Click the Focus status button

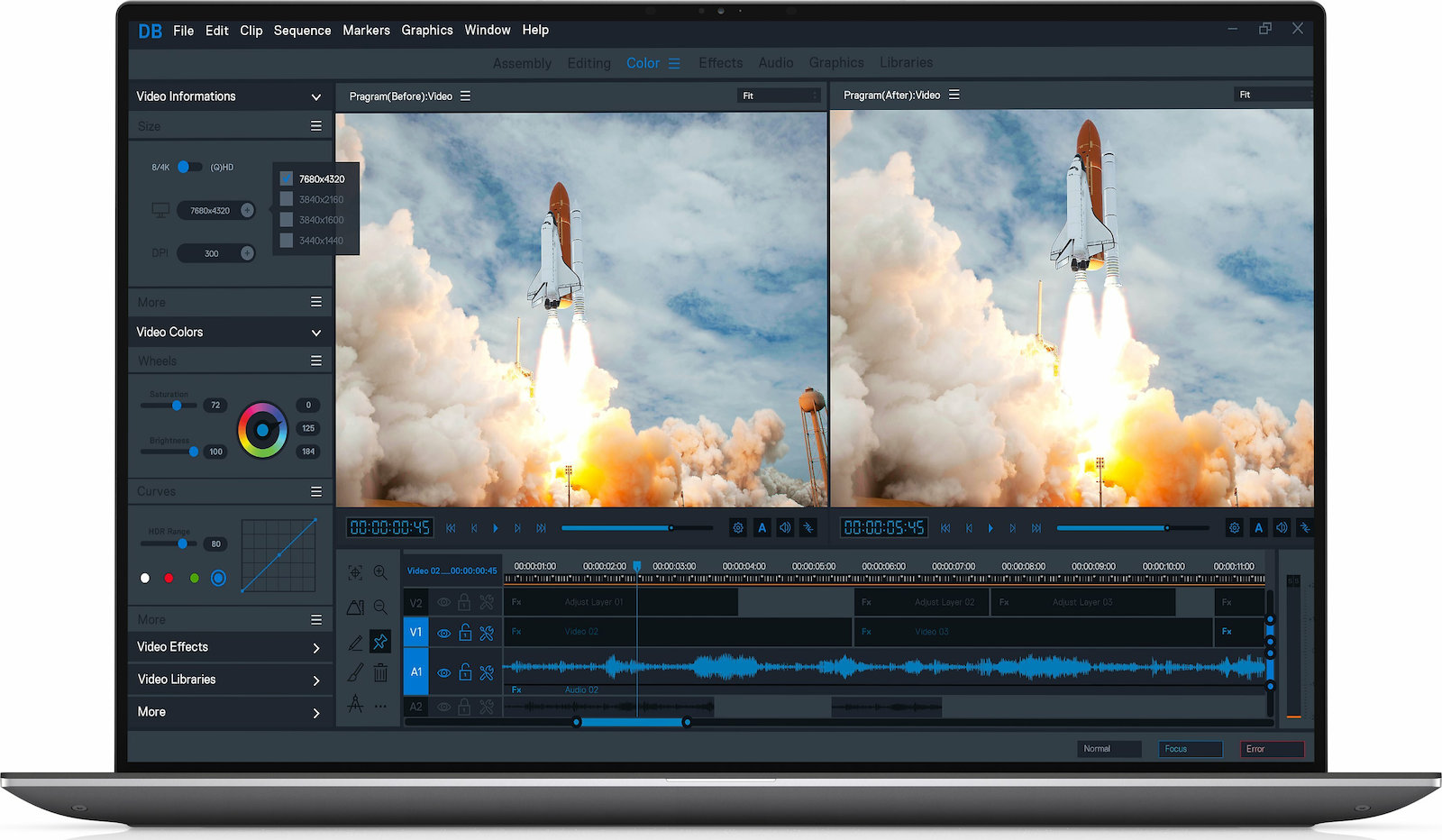coord(1190,749)
